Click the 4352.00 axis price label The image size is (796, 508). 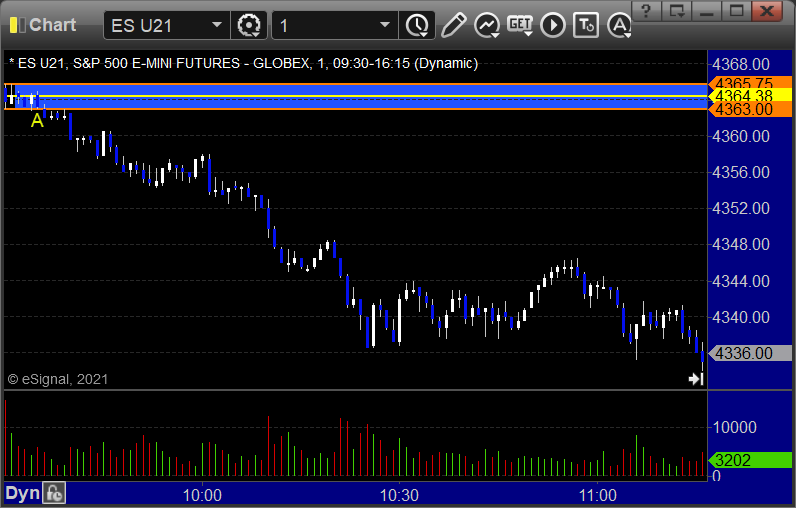coord(741,209)
